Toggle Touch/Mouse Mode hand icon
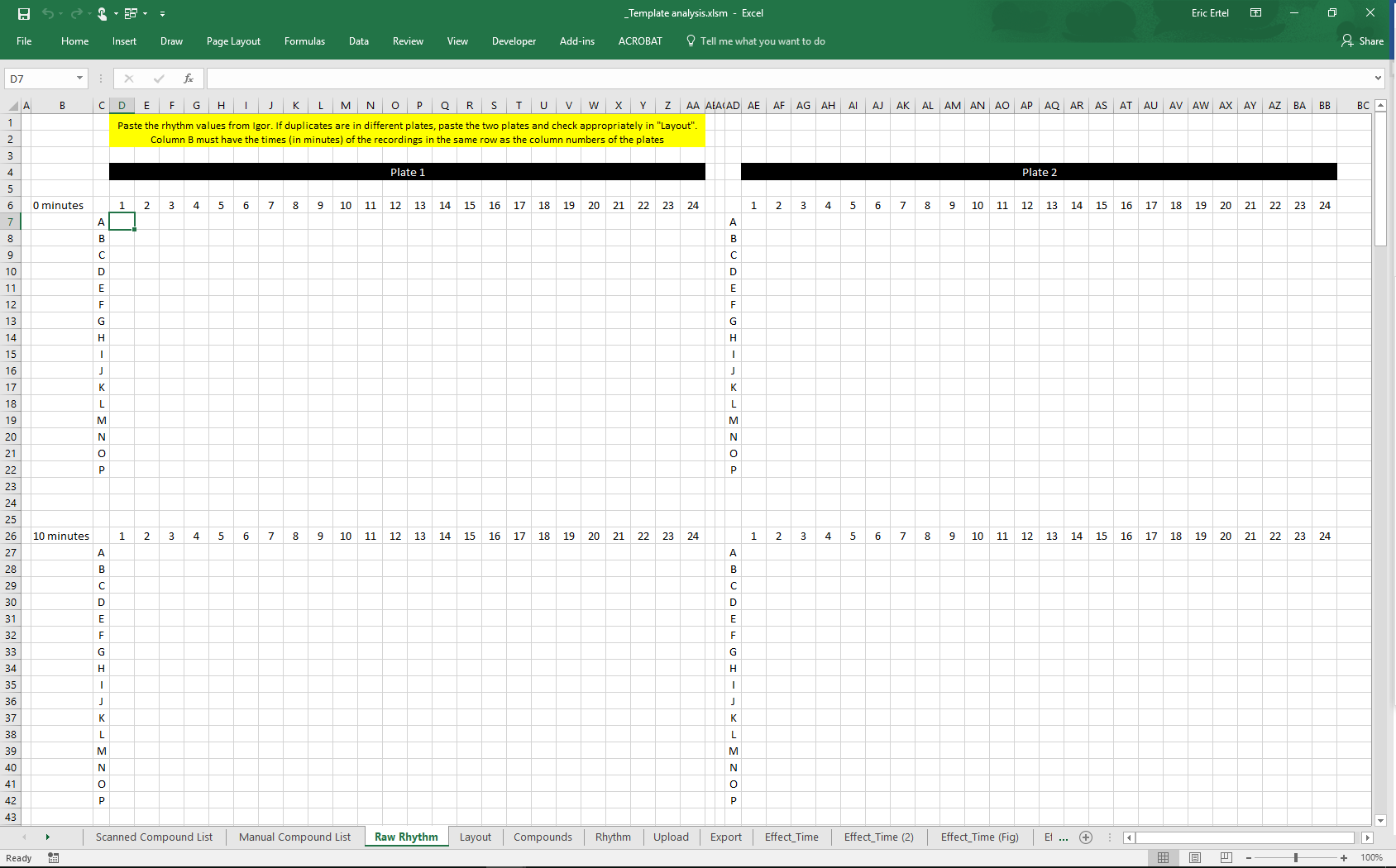The image size is (1396, 868). click(102, 13)
